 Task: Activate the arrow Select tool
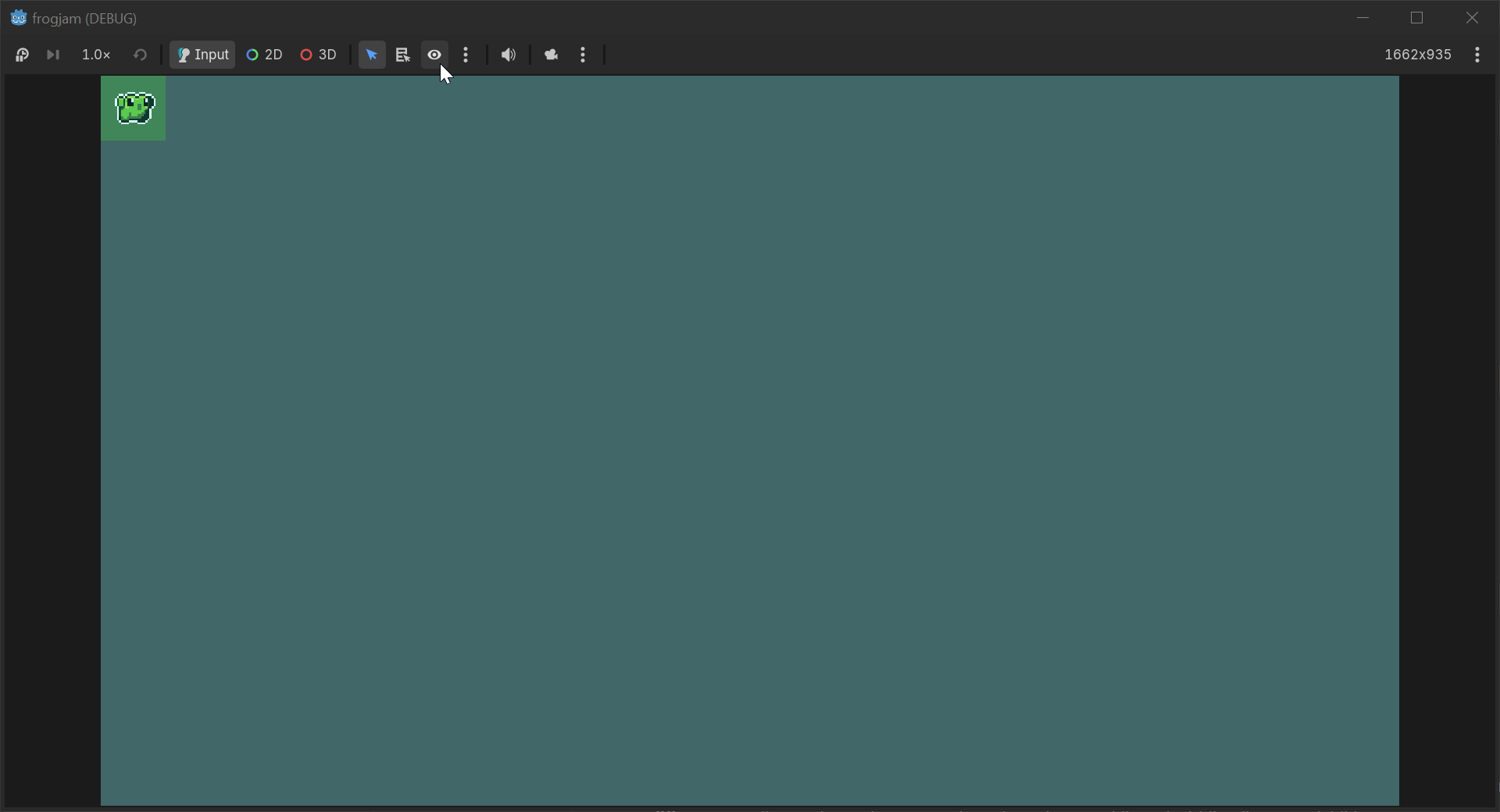coord(372,55)
